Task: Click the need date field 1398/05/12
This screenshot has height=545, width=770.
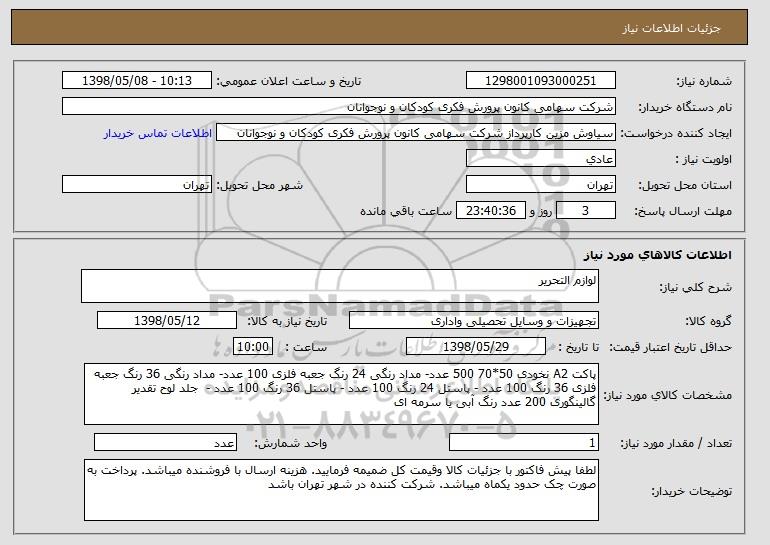Action: click(x=167, y=321)
